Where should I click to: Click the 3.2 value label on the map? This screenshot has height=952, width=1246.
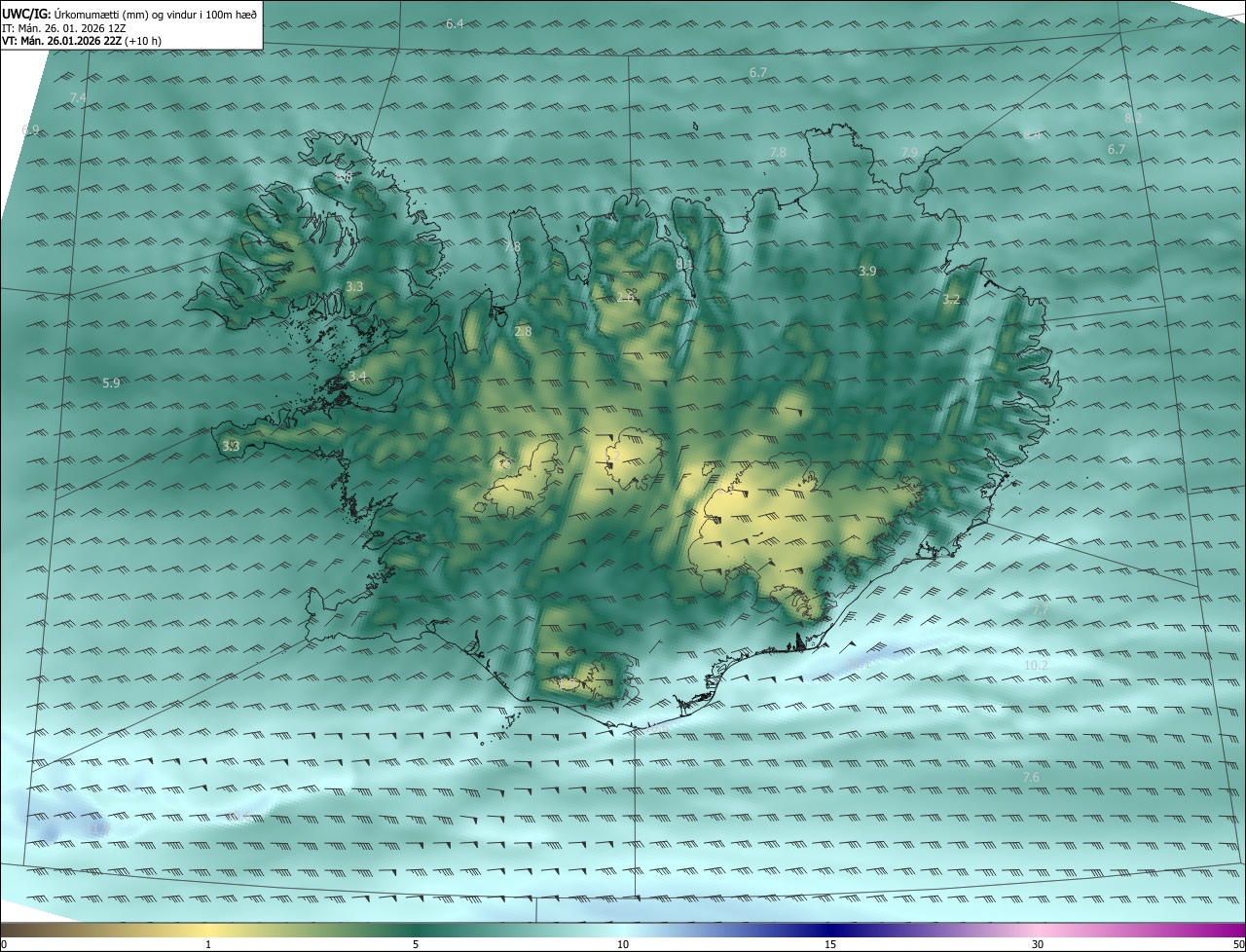[x=952, y=300]
